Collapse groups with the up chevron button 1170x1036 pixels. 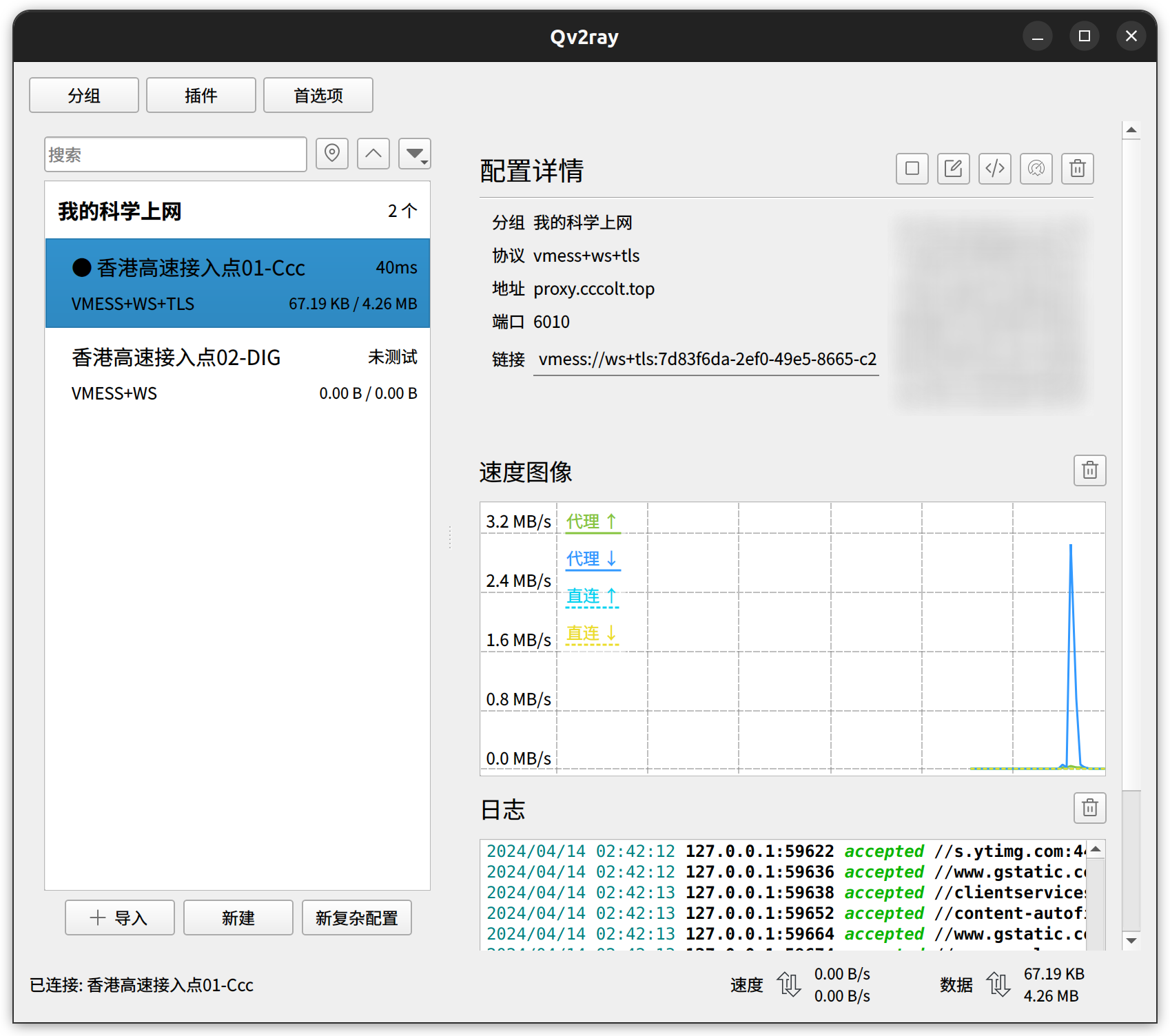pyautogui.click(x=373, y=154)
